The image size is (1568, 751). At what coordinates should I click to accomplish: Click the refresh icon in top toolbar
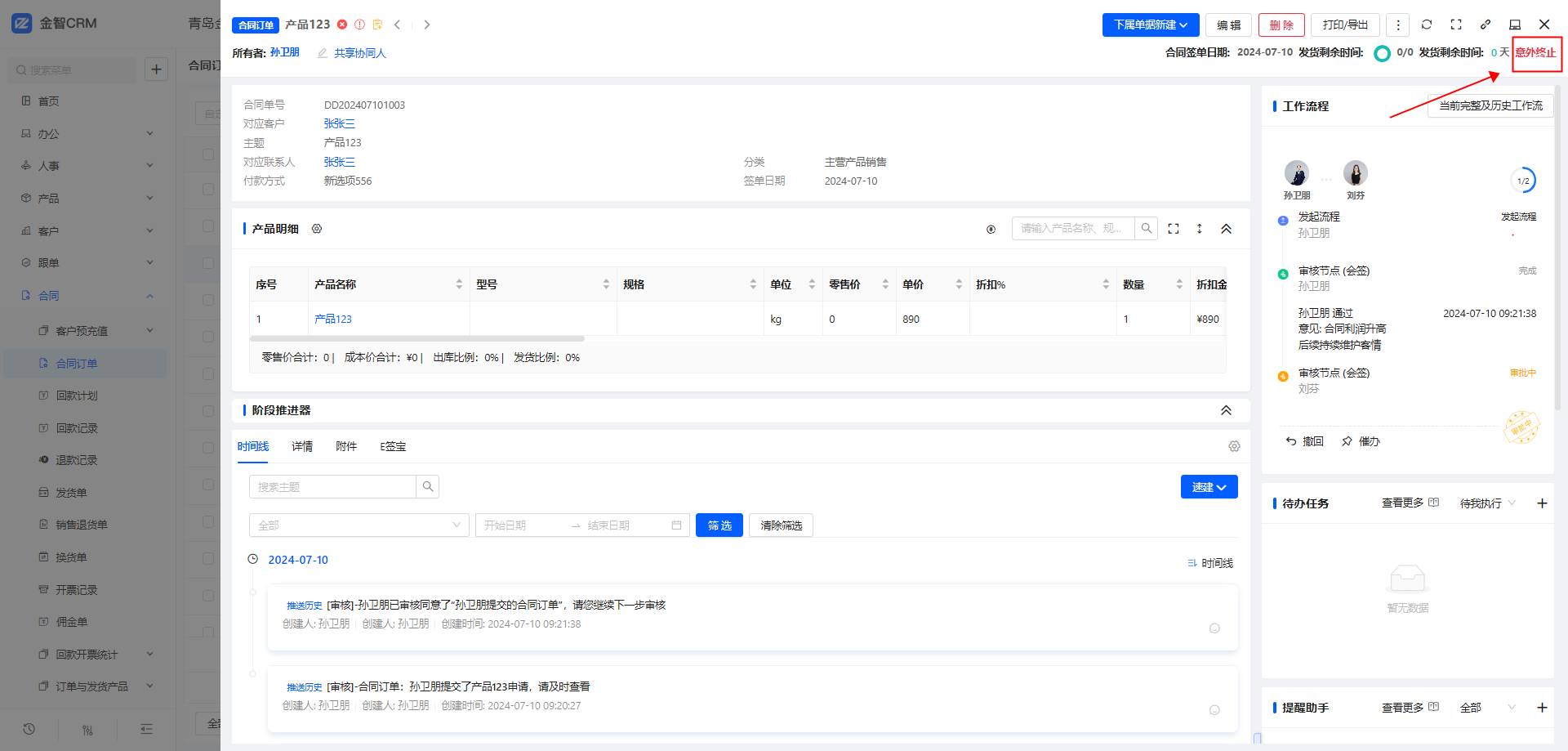point(1427,25)
